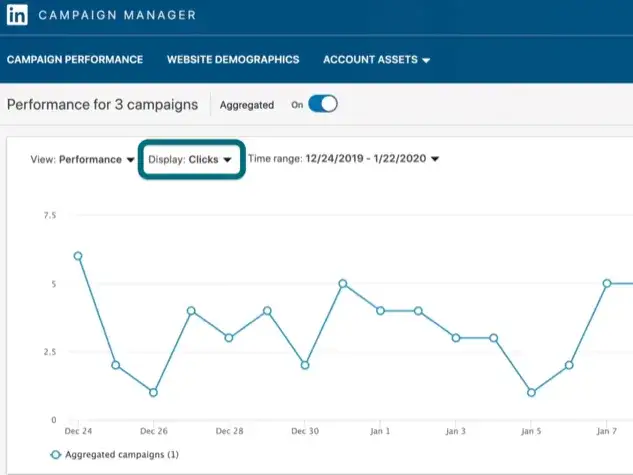Select the Jan 5 data point

point(531,392)
